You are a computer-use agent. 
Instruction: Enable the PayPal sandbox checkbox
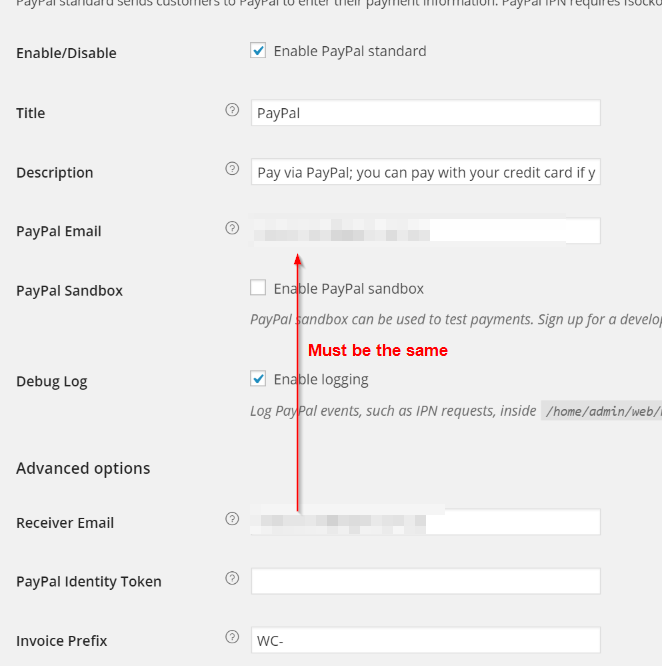[258, 288]
